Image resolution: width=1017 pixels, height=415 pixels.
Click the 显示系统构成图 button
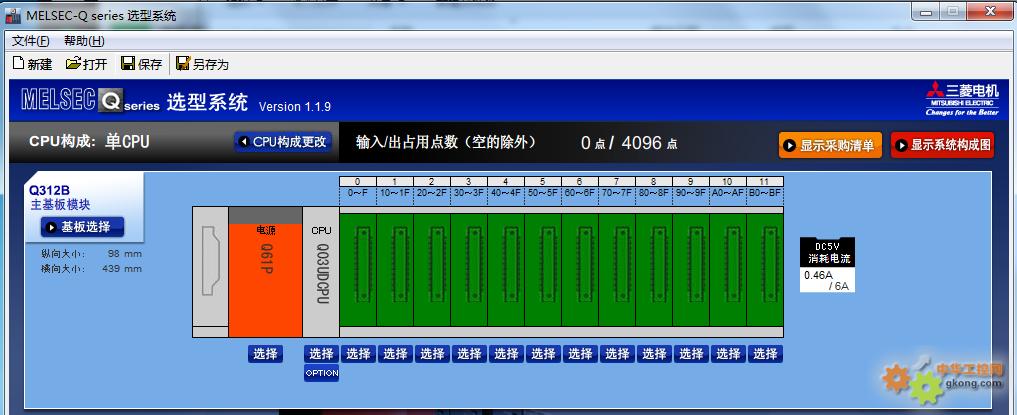coord(942,145)
